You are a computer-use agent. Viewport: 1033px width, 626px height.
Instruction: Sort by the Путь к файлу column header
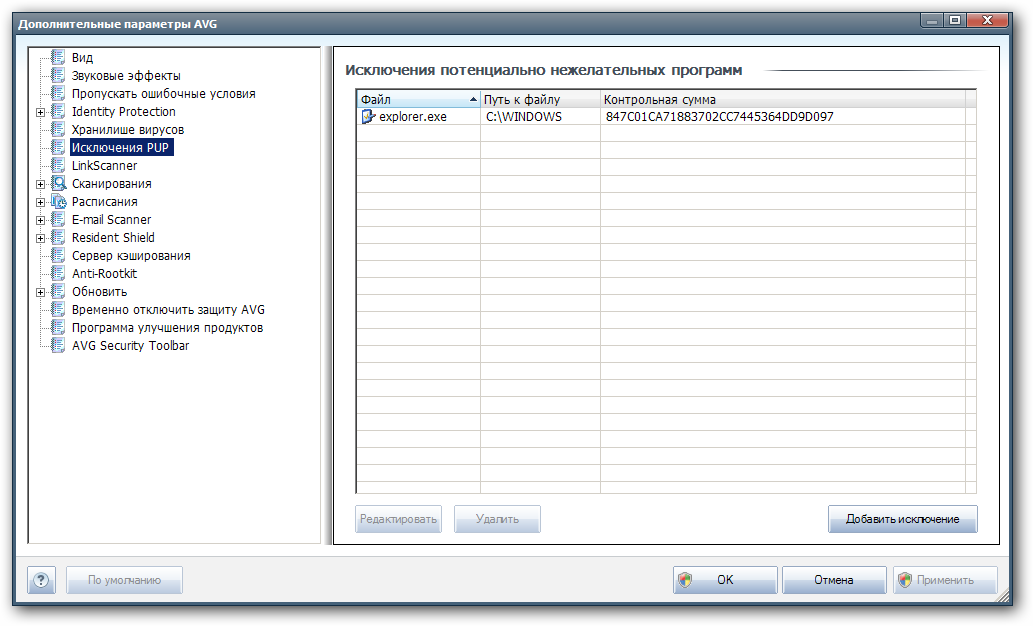point(540,100)
